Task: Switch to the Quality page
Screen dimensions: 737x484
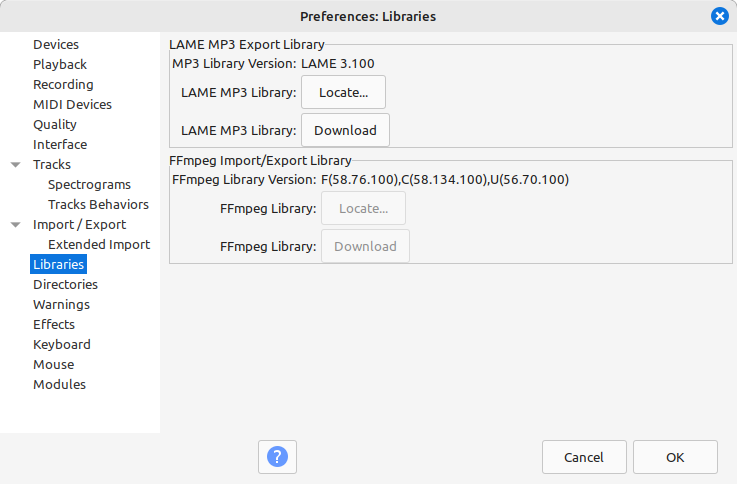Action: pyautogui.click(x=55, y=125)
